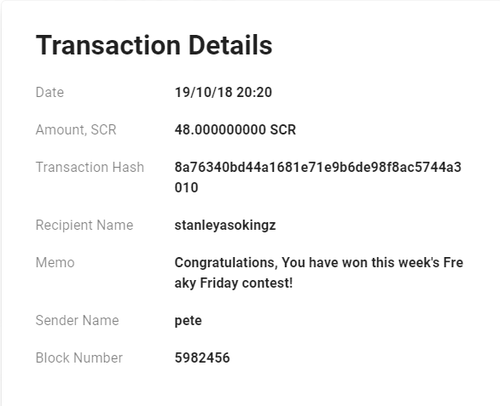Click the Block Number label
Viewport: 500px width, 406px height.
[x=79, y=358]
